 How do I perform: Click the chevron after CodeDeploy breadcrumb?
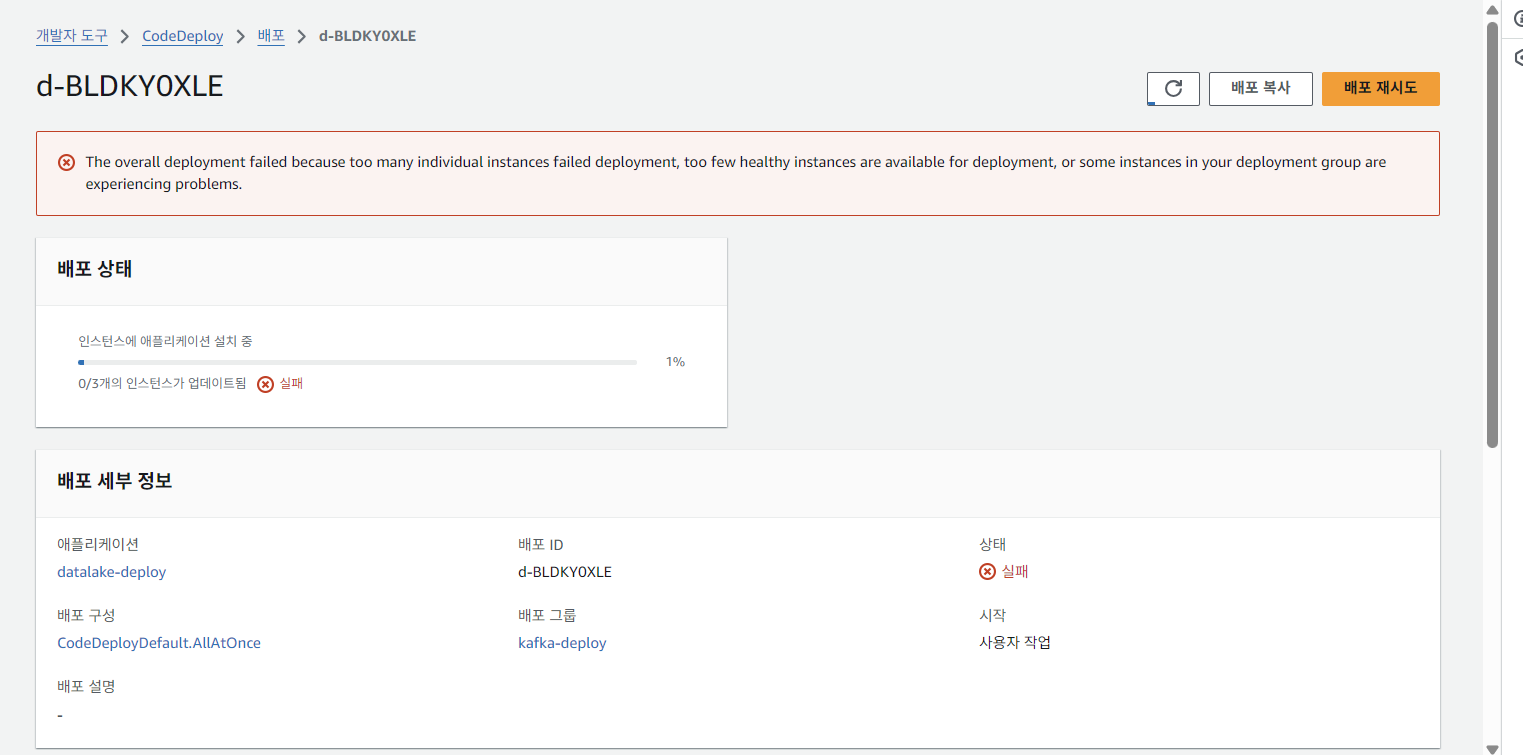tap(240, 36)
